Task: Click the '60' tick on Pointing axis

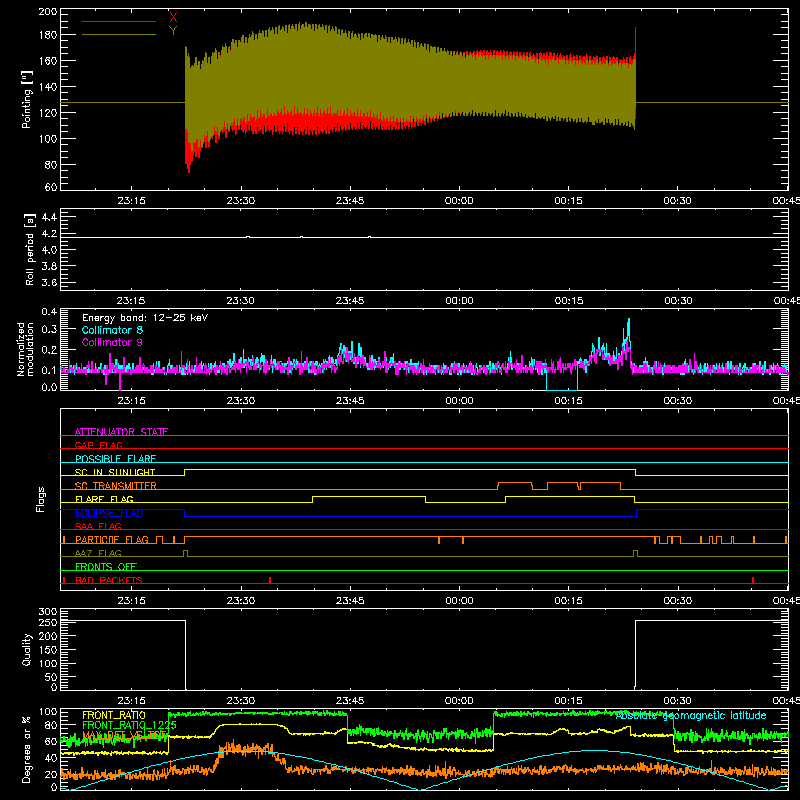Action: 51,187
